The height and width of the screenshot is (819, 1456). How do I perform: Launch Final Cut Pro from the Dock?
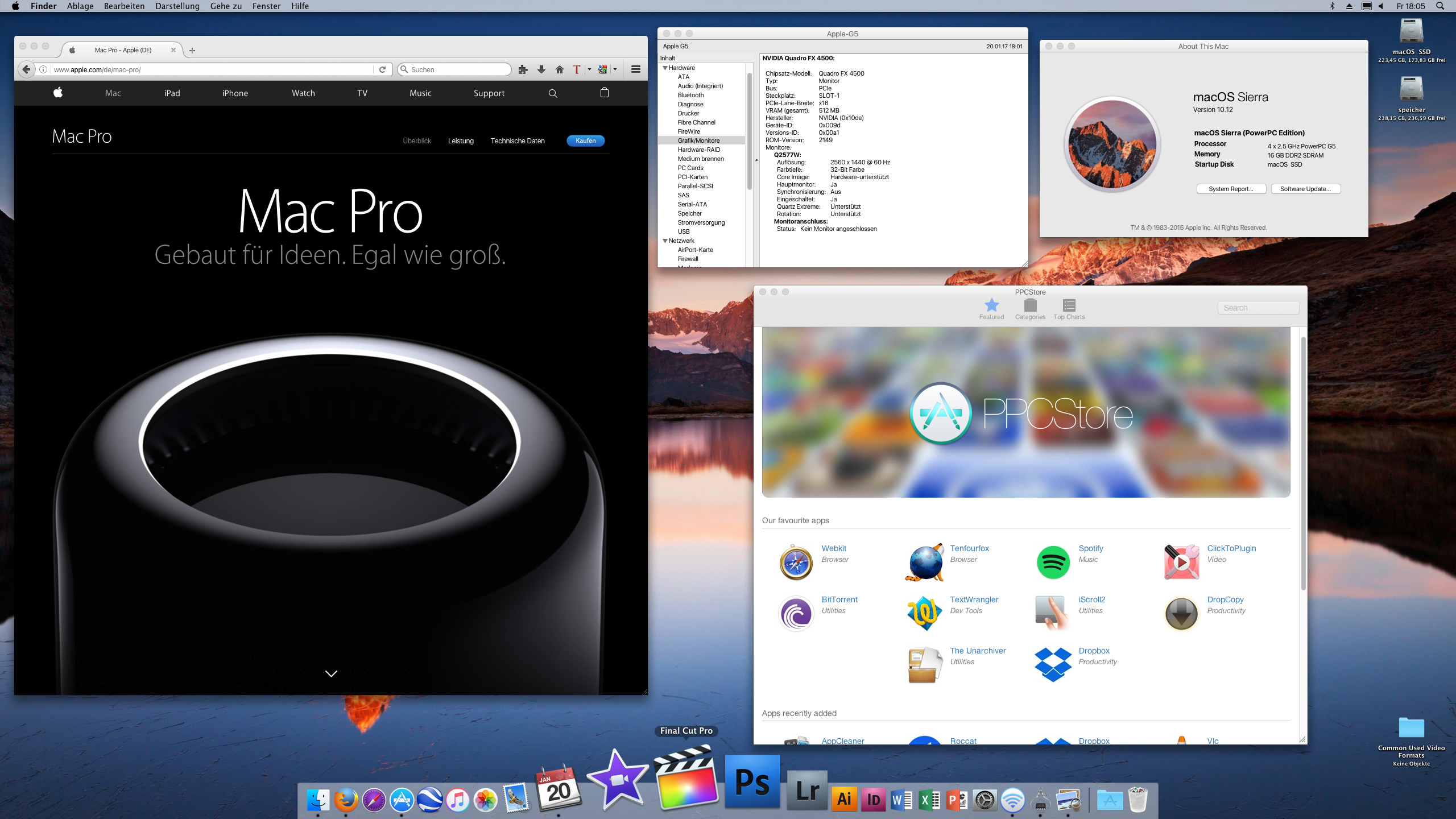click(x=686, y=777)
